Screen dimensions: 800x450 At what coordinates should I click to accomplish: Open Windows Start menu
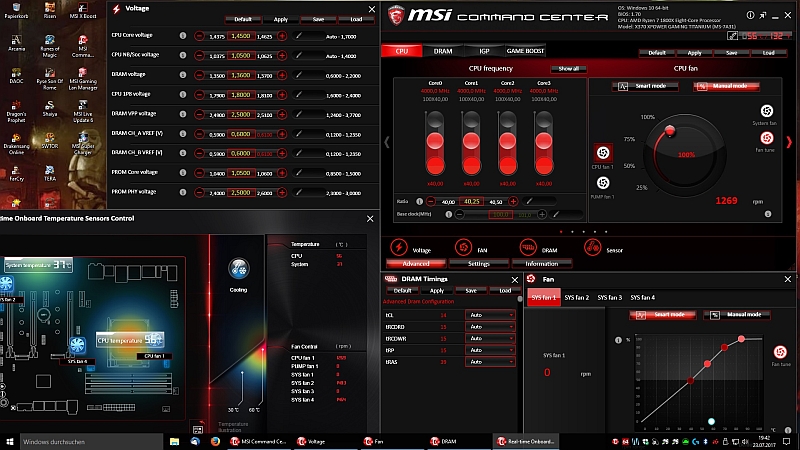coord(10,441)
